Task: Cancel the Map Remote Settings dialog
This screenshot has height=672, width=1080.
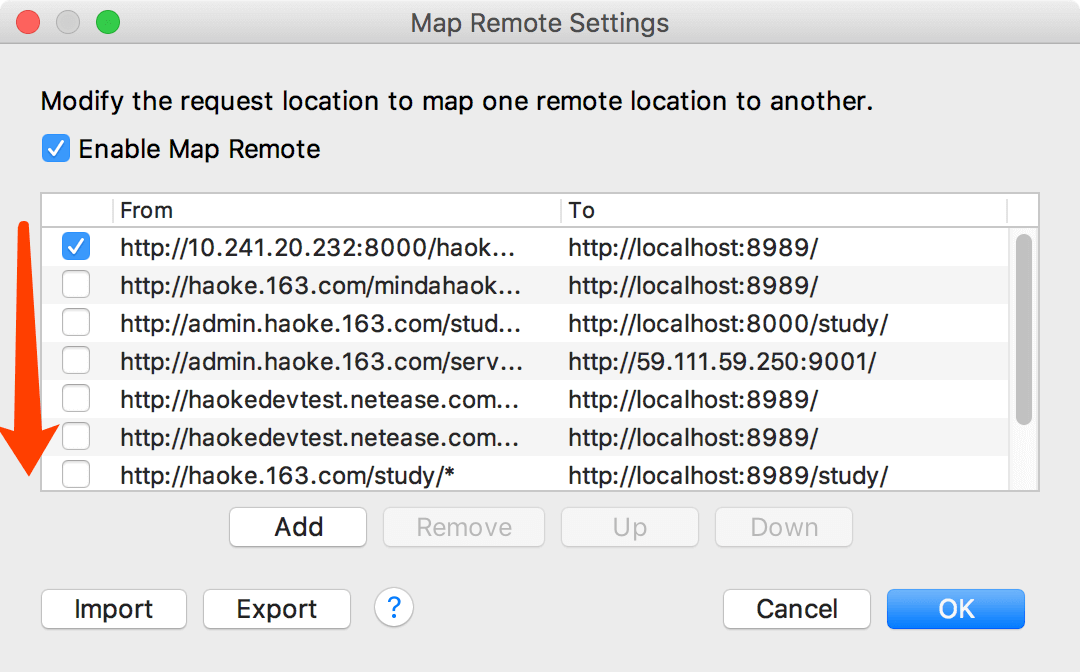Action: tap(797, 609)
